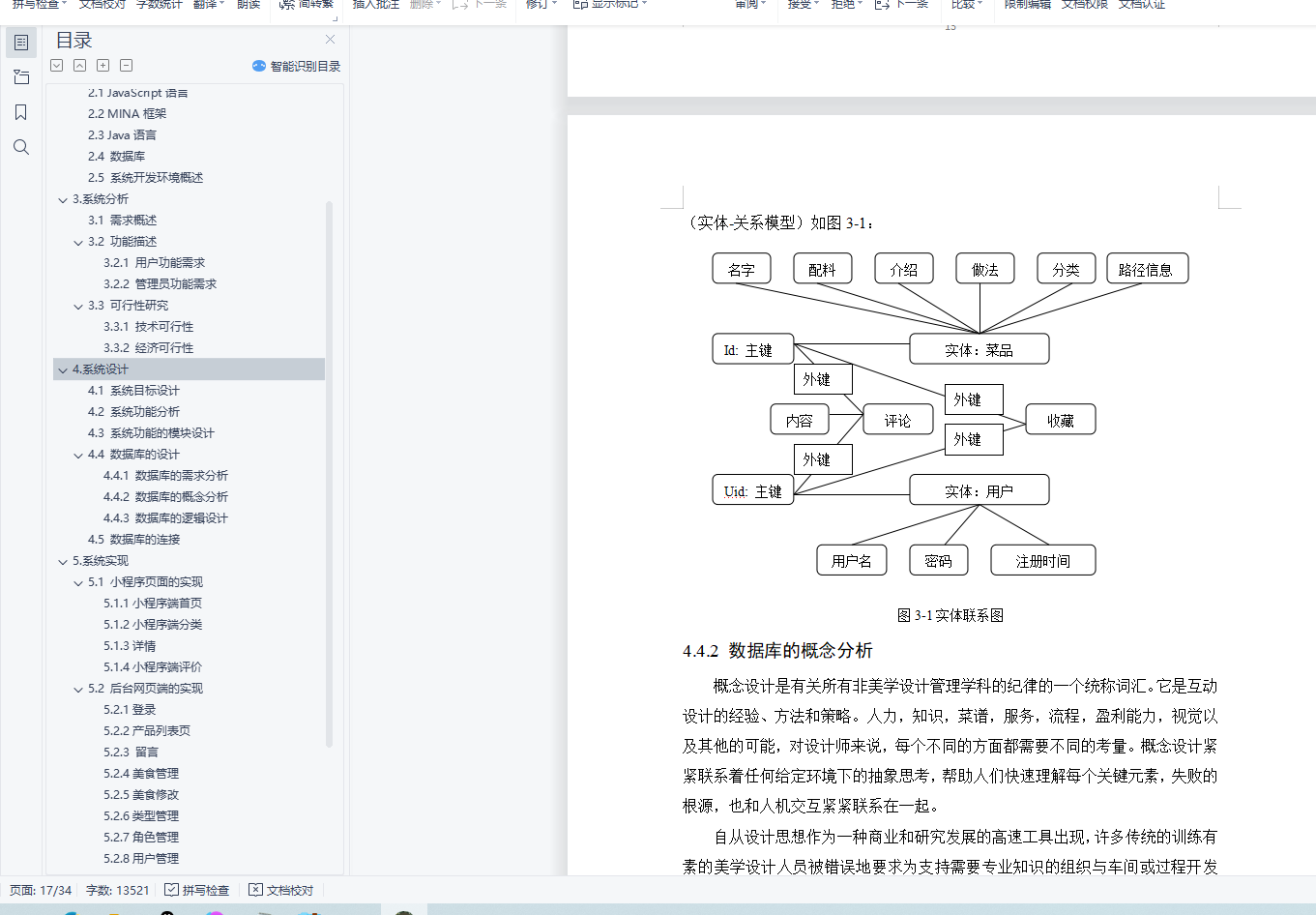Open 4.3 系统功能的模块设计 outline entry
Screen dimensions: 1316x915
(151, 433)
